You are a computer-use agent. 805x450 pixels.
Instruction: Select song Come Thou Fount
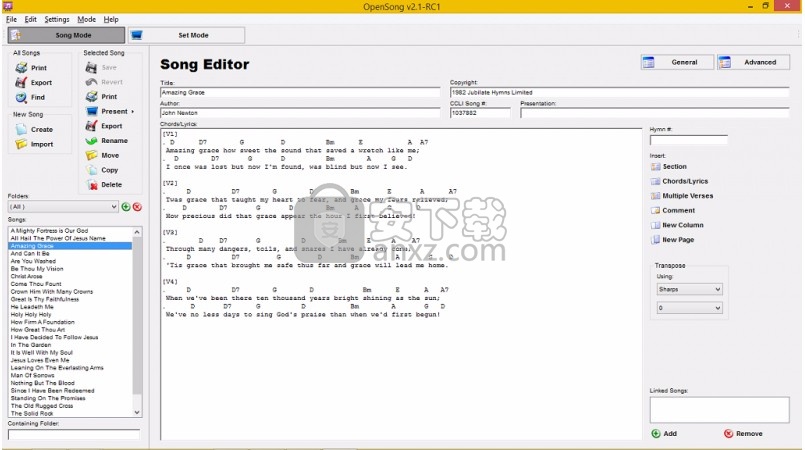click(x=36, y=284)
